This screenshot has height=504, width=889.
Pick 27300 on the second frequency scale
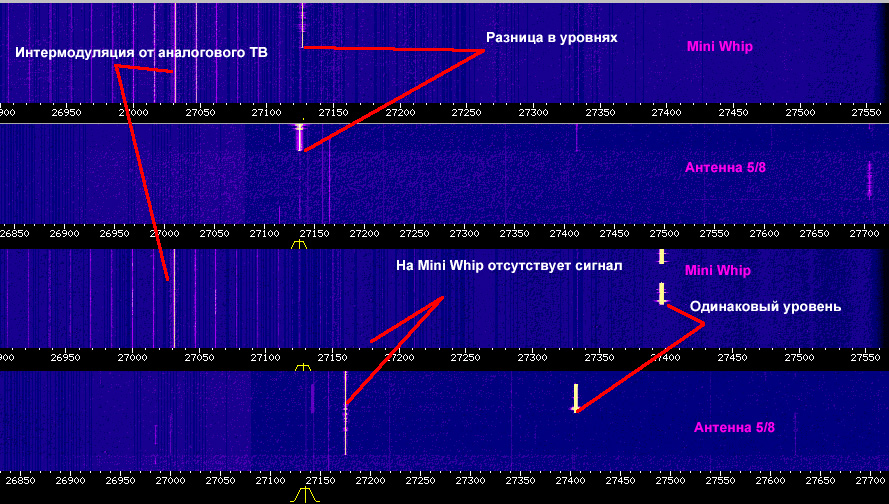tap(464, 233)
